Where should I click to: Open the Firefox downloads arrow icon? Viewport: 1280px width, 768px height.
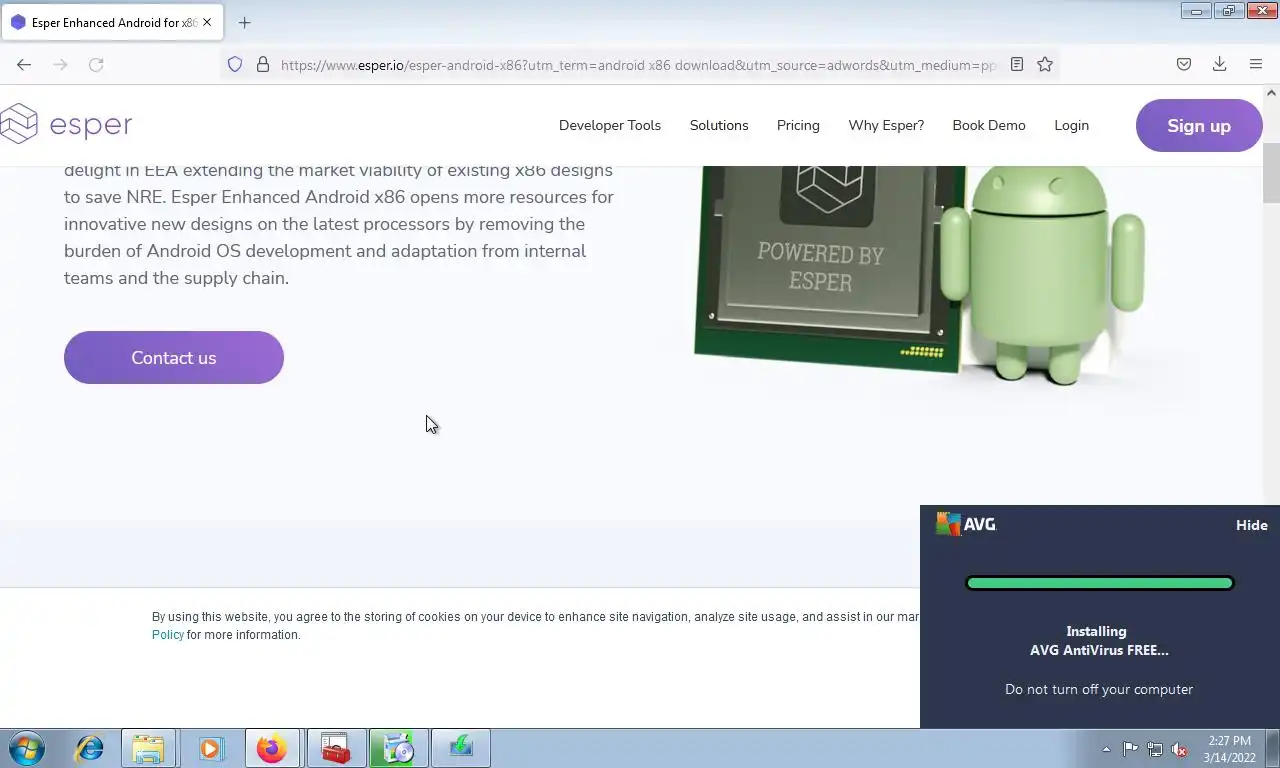(1220, 64)
